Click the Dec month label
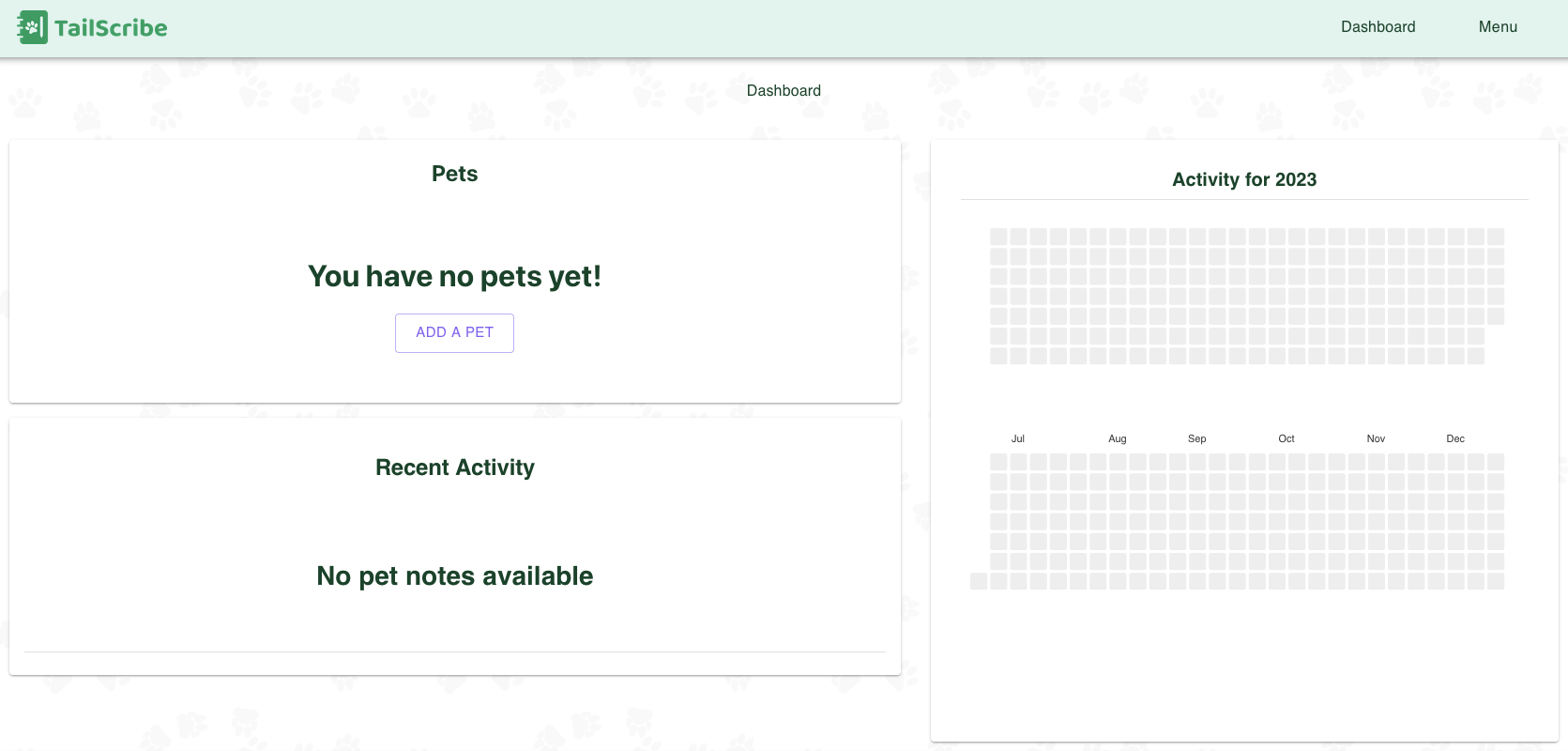This screenshot has height=751, width=1568. 1455,437
